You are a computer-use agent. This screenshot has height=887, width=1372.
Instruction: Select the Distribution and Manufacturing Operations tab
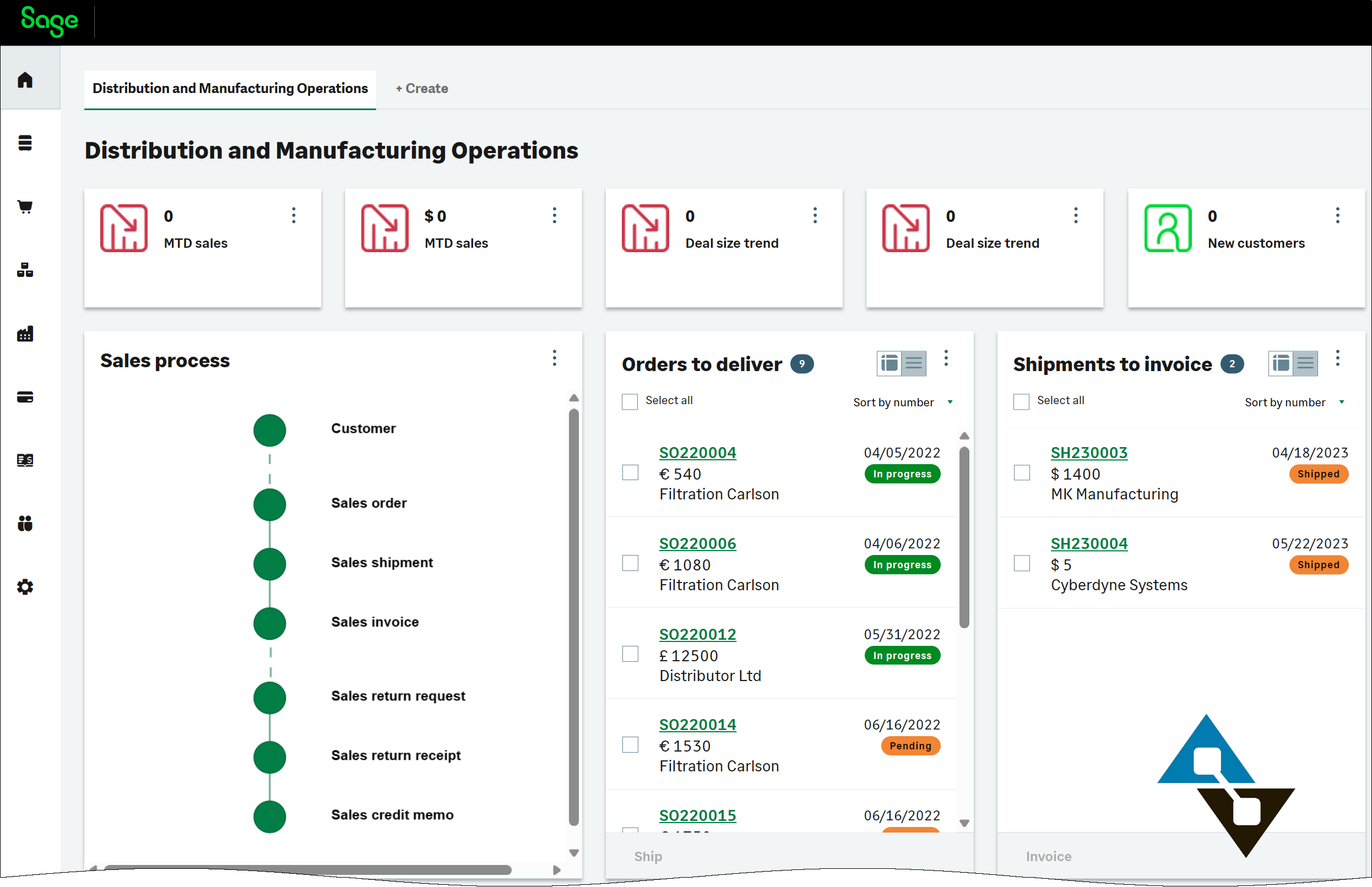[x=230, y=89]
